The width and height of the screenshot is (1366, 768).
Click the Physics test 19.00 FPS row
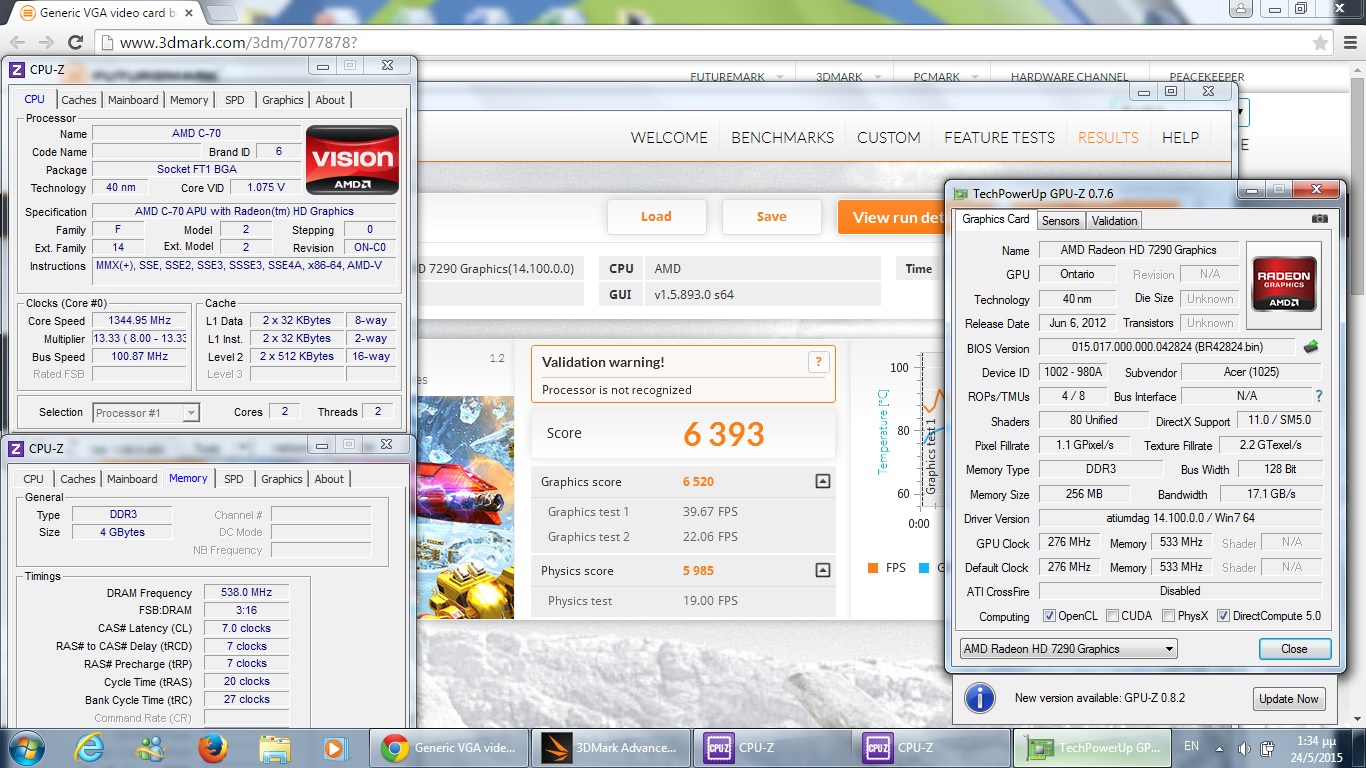[x=683, y=601]
